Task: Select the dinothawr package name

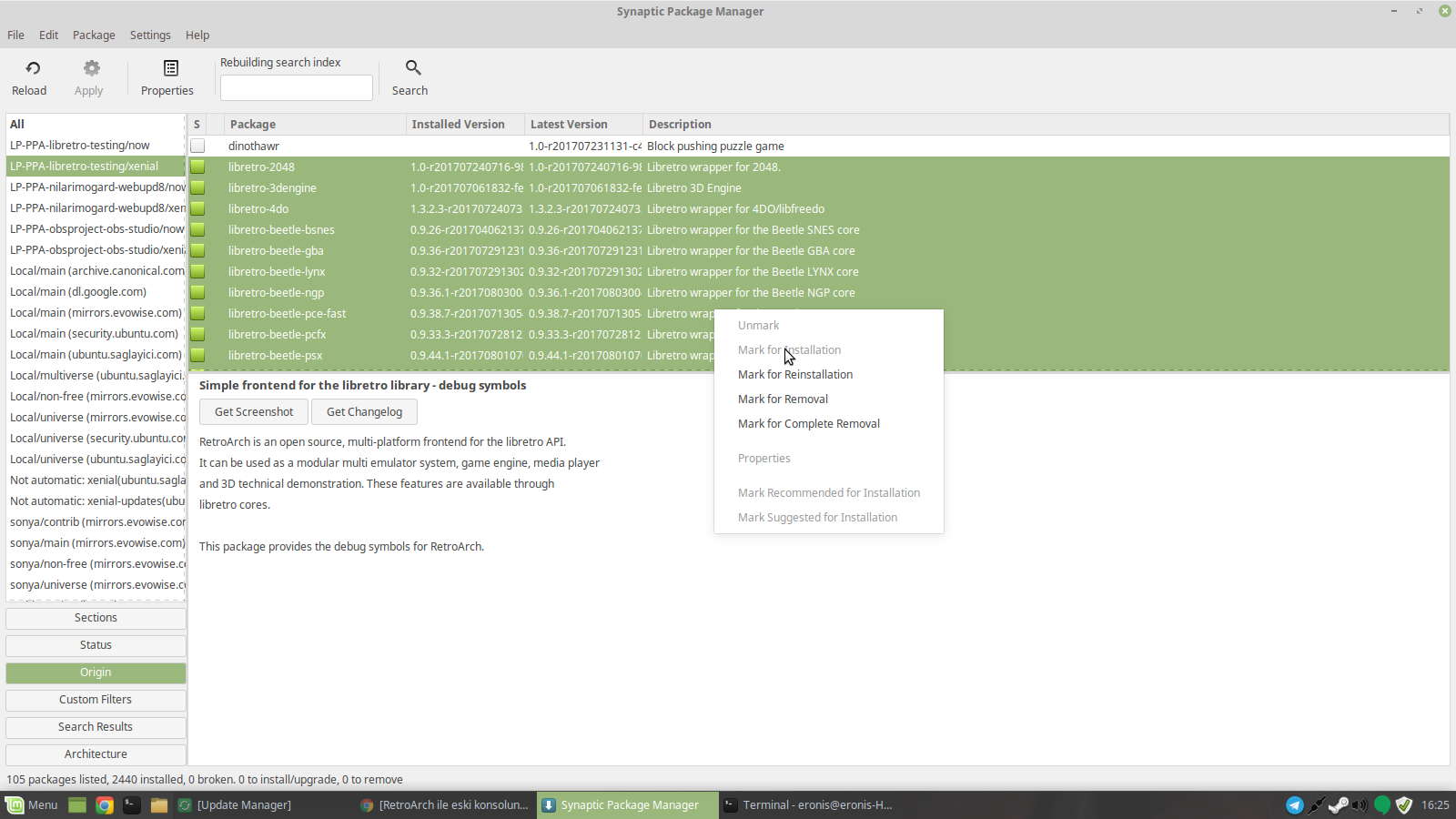Action: (254, 146)
